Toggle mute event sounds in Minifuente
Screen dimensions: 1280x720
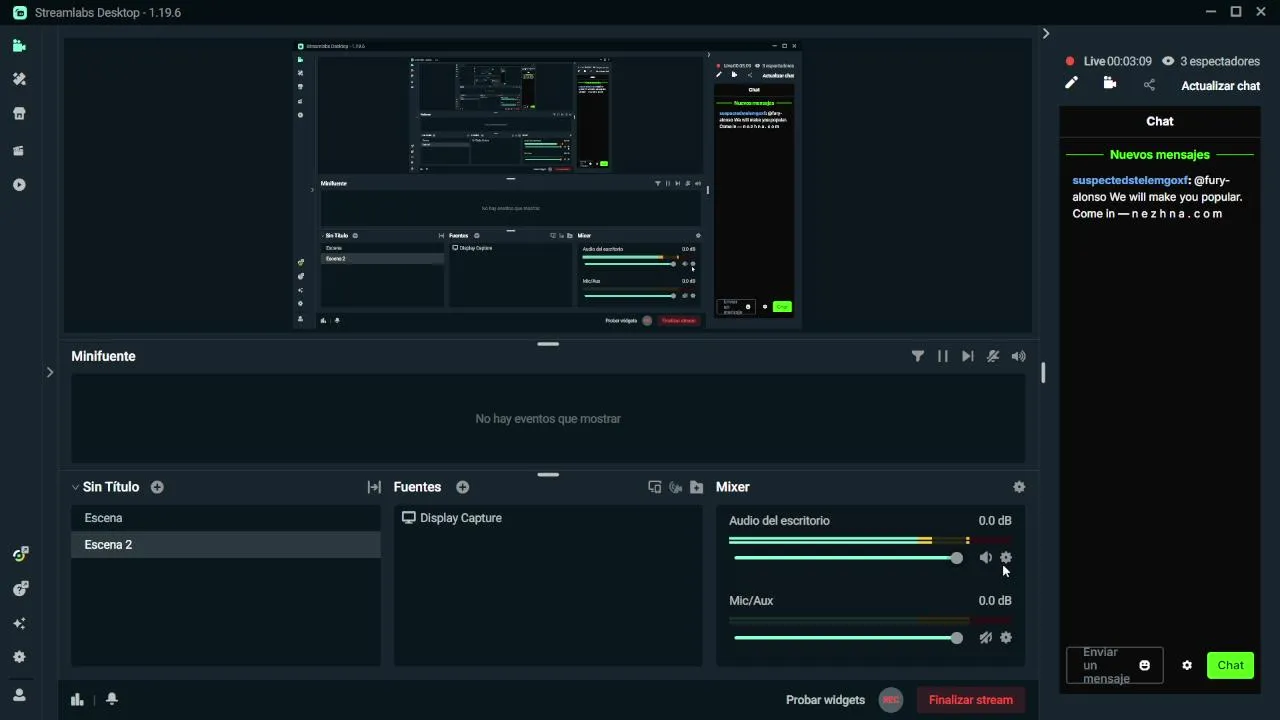993,356
